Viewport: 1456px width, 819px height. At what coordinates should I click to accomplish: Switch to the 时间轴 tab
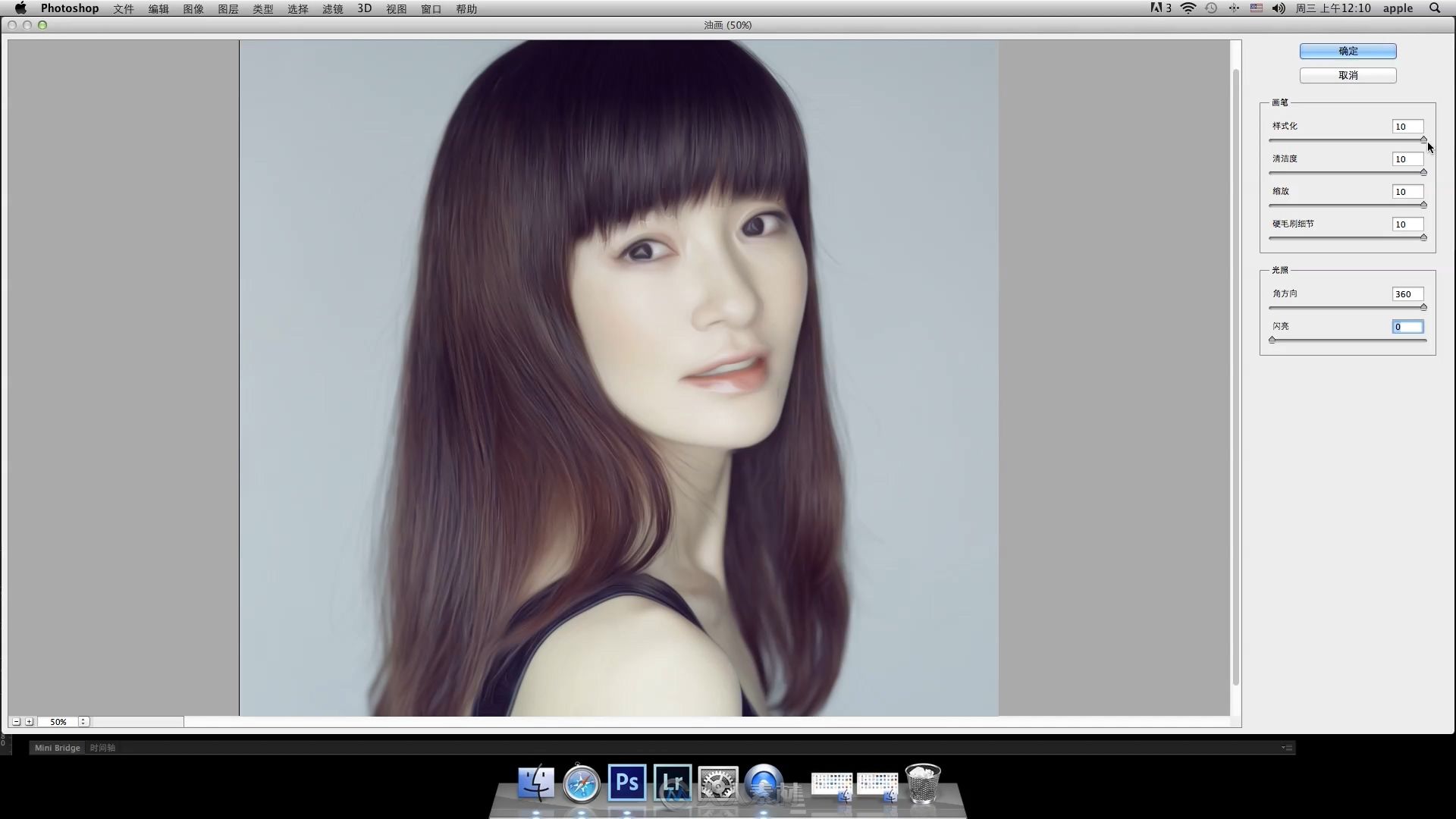click(102, 748)
